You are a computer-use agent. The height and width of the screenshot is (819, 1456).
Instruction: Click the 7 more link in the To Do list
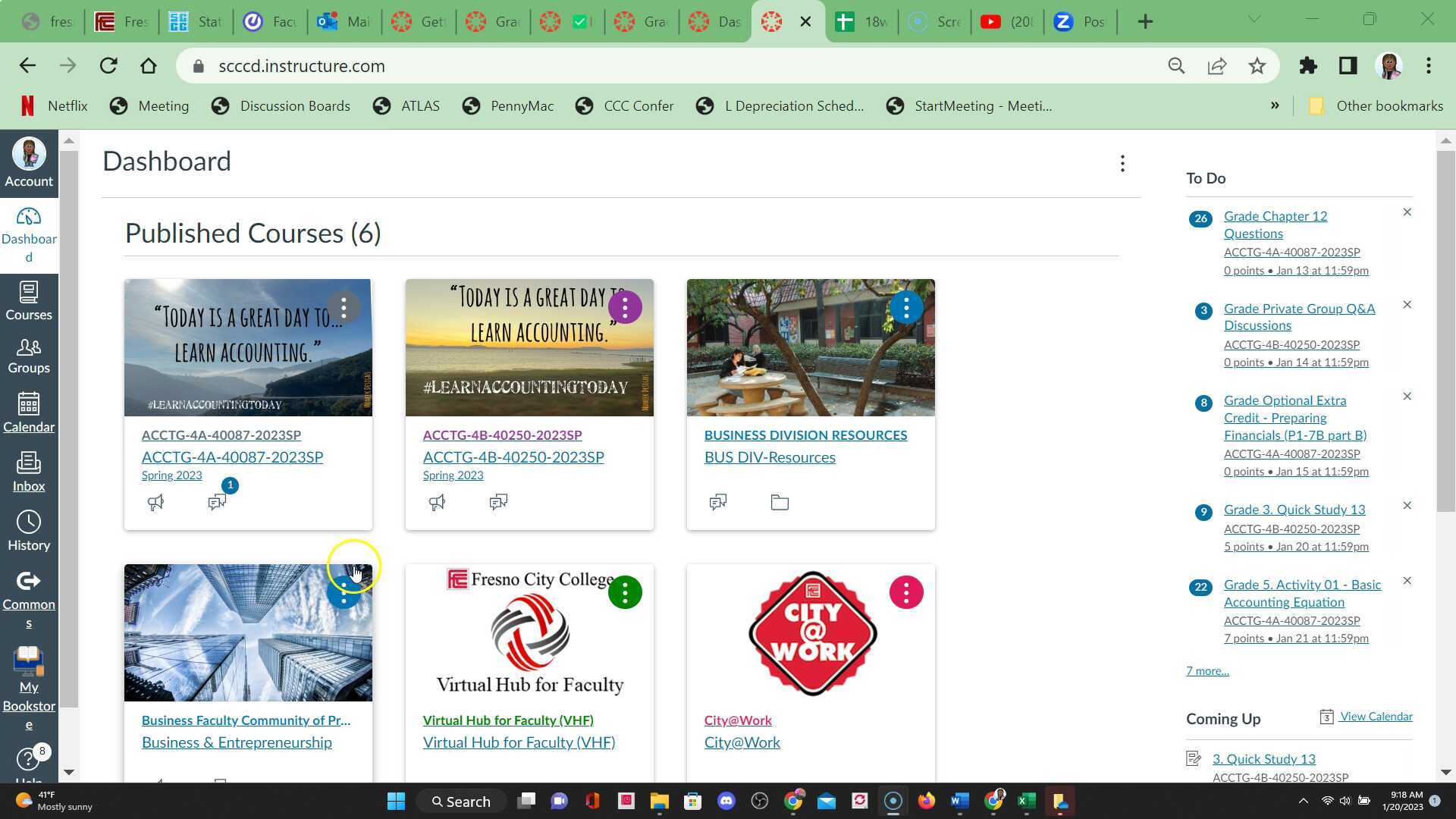coord(1207,670)
